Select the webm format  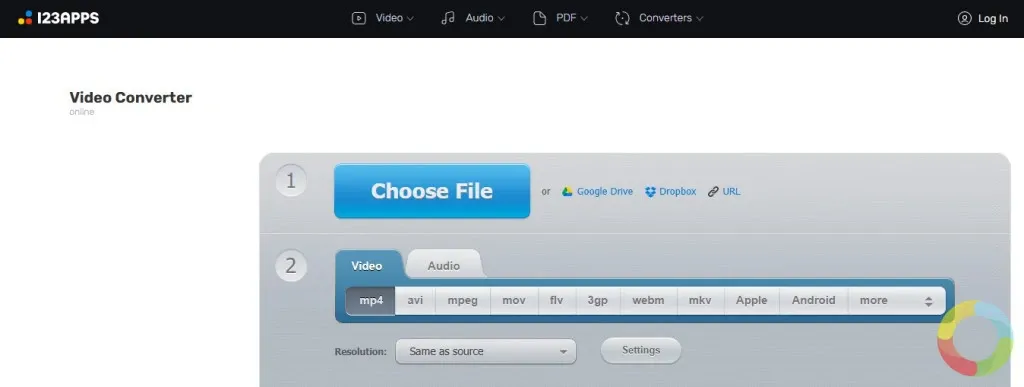648,300
